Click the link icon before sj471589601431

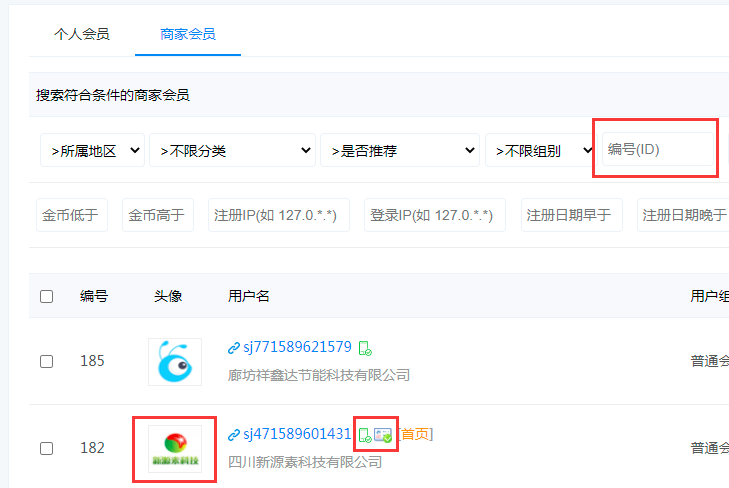coord(234,435)
